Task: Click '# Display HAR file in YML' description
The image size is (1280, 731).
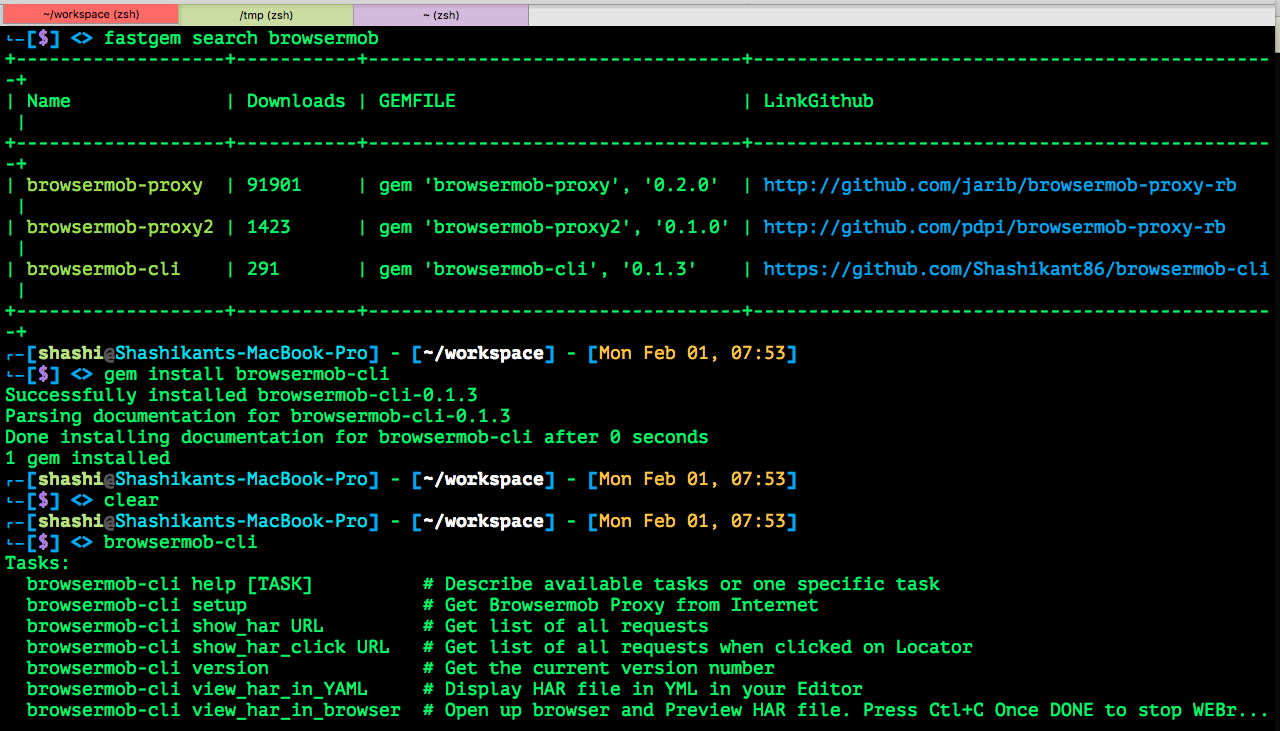Action: click(x=643, y=689)
